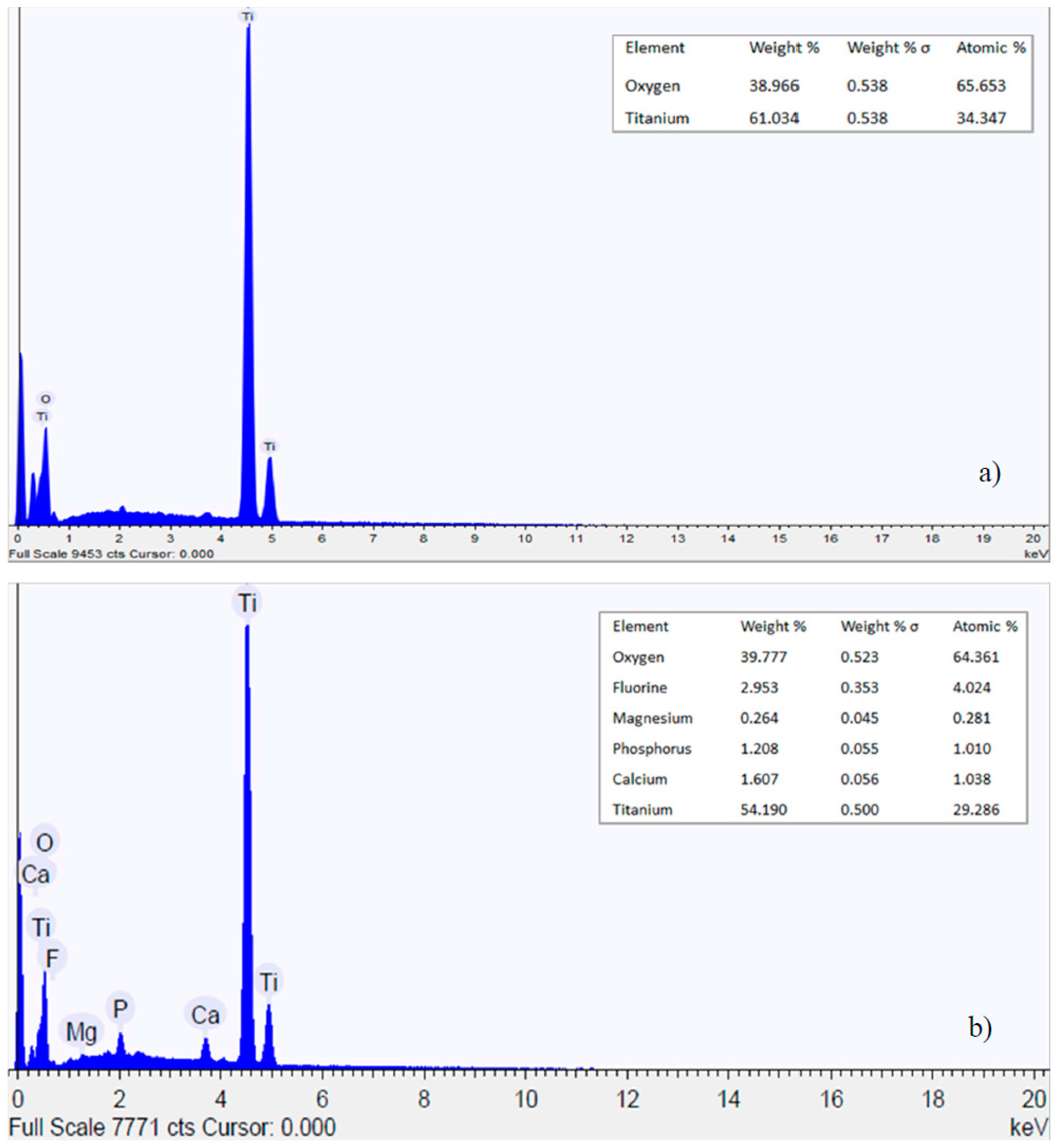Select Magnesium weight value 0.264
The image size is (1058, 1148).
(759, 718)
